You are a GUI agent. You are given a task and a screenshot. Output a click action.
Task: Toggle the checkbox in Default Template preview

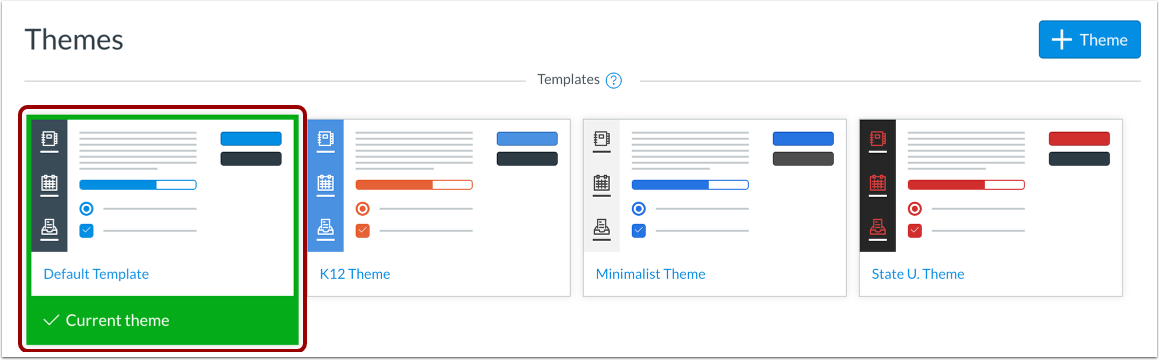click(x=86, y=231)
